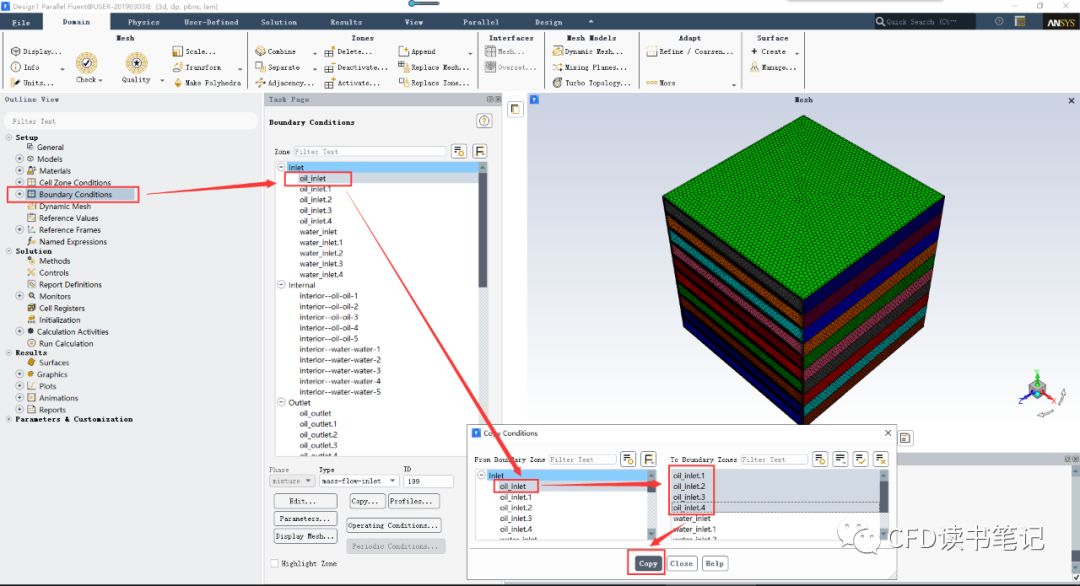Click Surface Create in the ribbon
1080x586 pixels.
pos(768,52)
